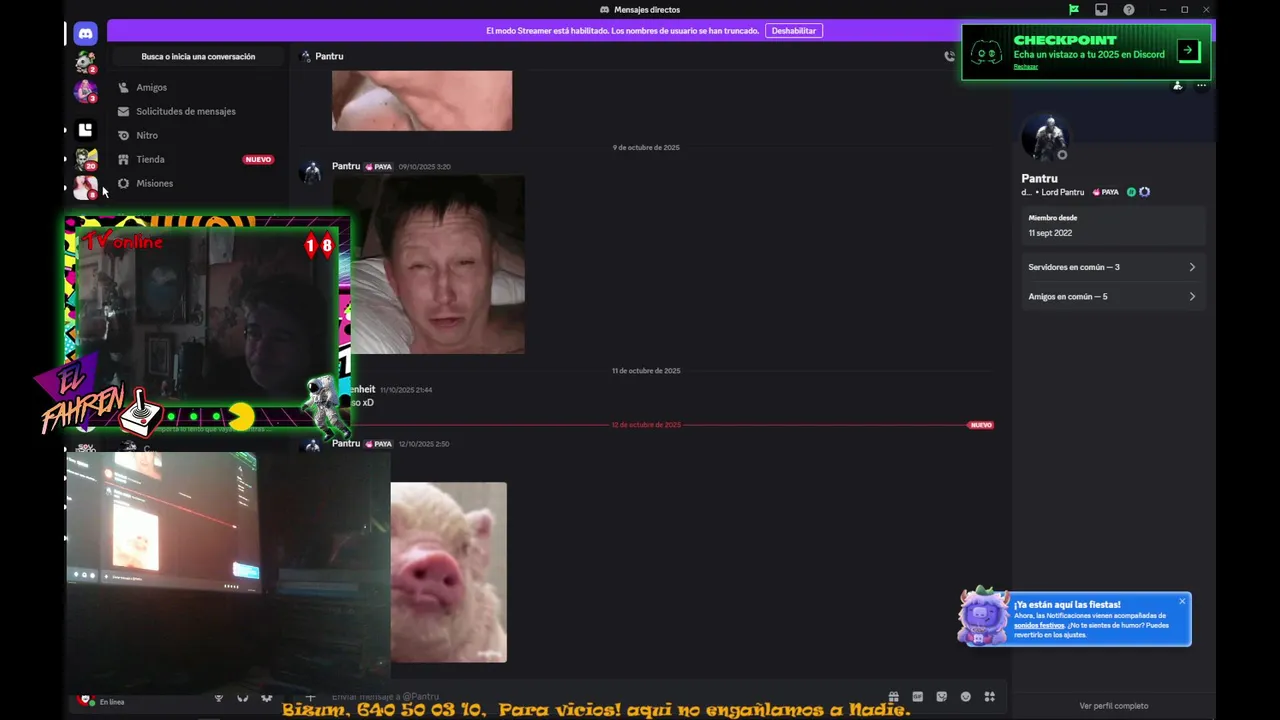Open the sticker picker in message bar

(941, 697)
